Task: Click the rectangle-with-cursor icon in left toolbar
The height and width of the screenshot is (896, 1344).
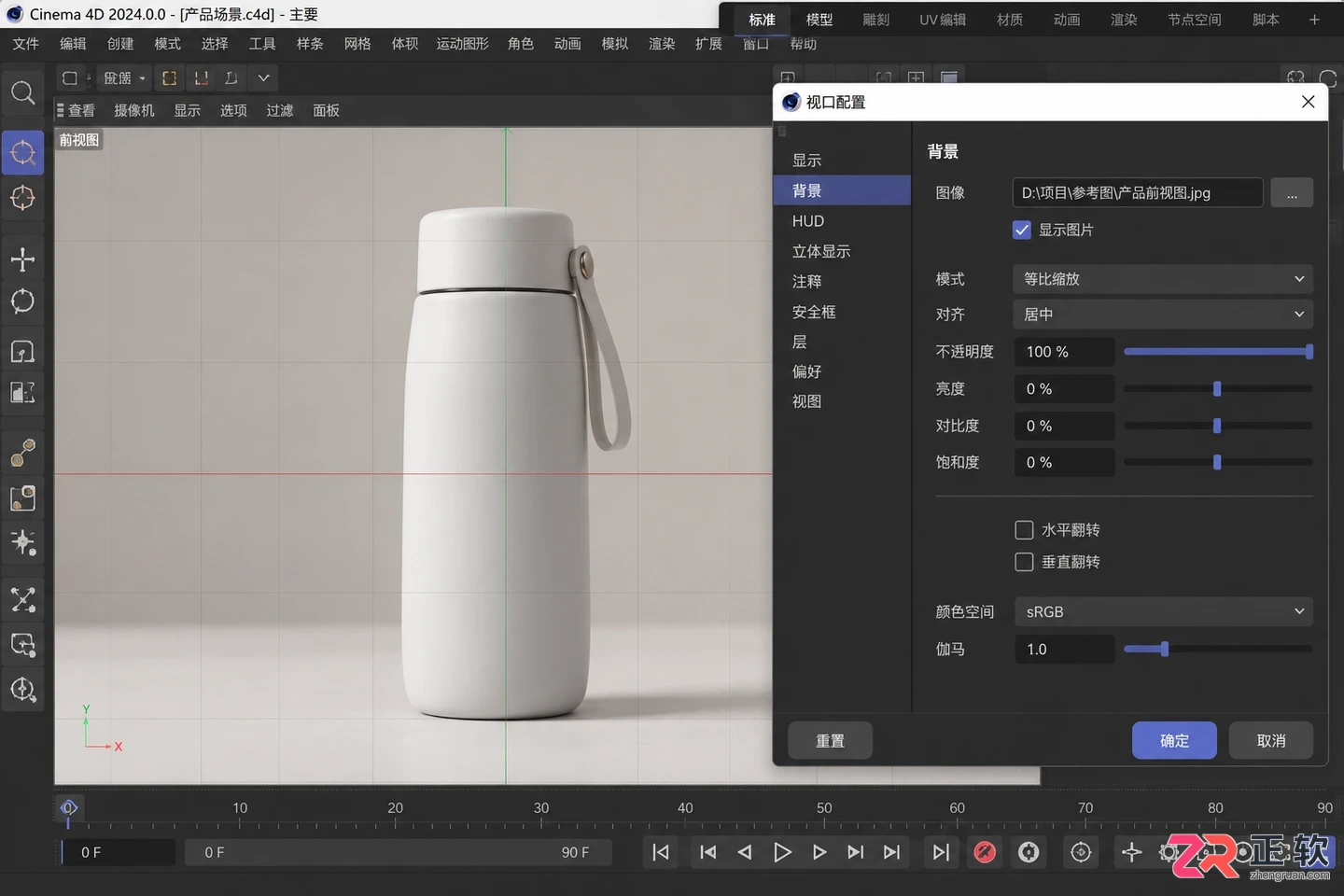Action: pos(22,644)
